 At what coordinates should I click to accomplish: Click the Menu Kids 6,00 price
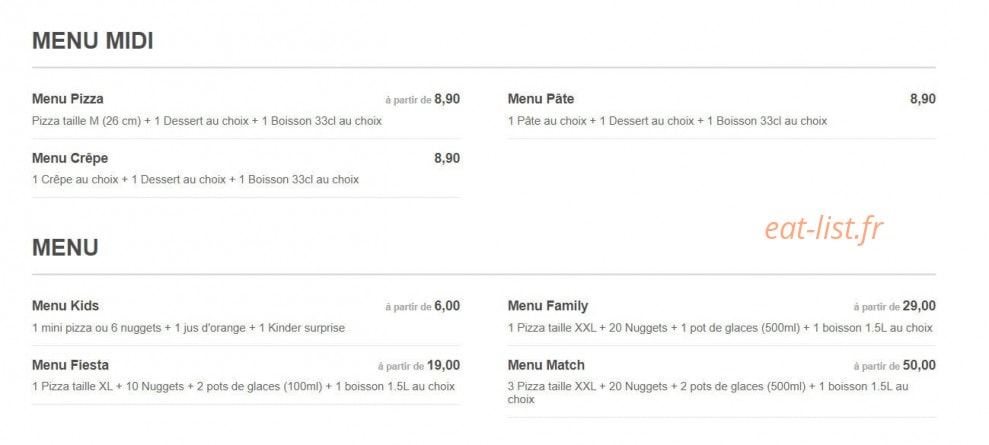[447, 306]
